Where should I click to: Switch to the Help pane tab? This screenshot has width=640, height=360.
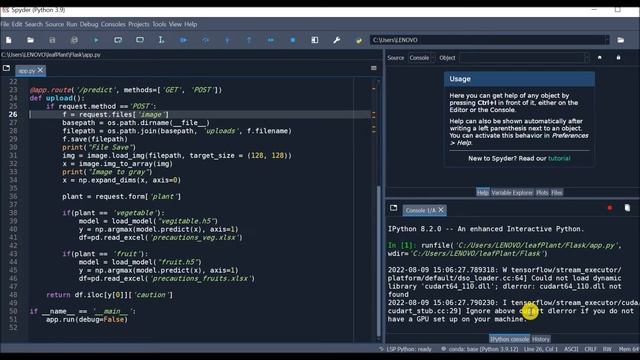point(482,193)
